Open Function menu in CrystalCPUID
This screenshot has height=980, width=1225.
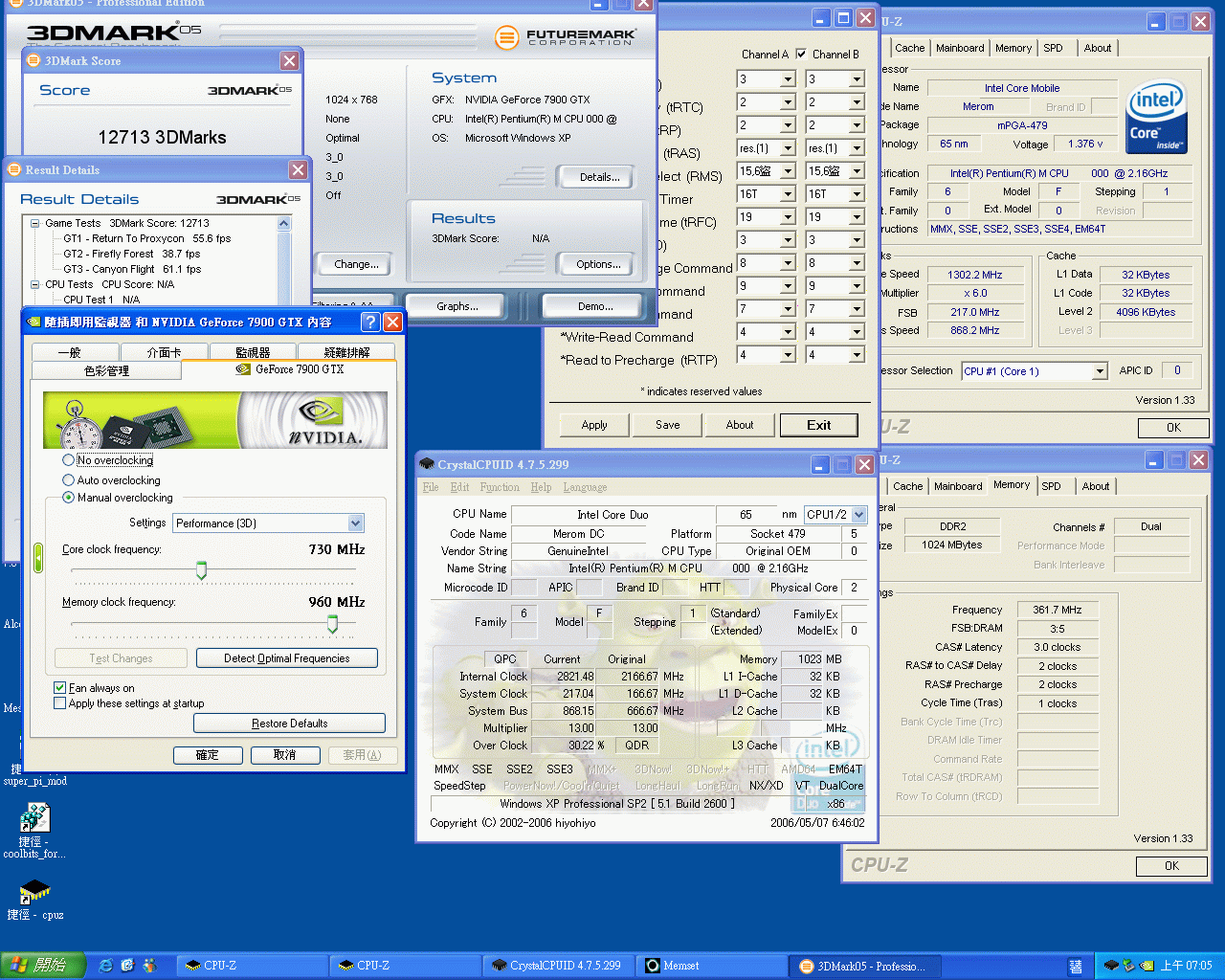coord(500,487)
